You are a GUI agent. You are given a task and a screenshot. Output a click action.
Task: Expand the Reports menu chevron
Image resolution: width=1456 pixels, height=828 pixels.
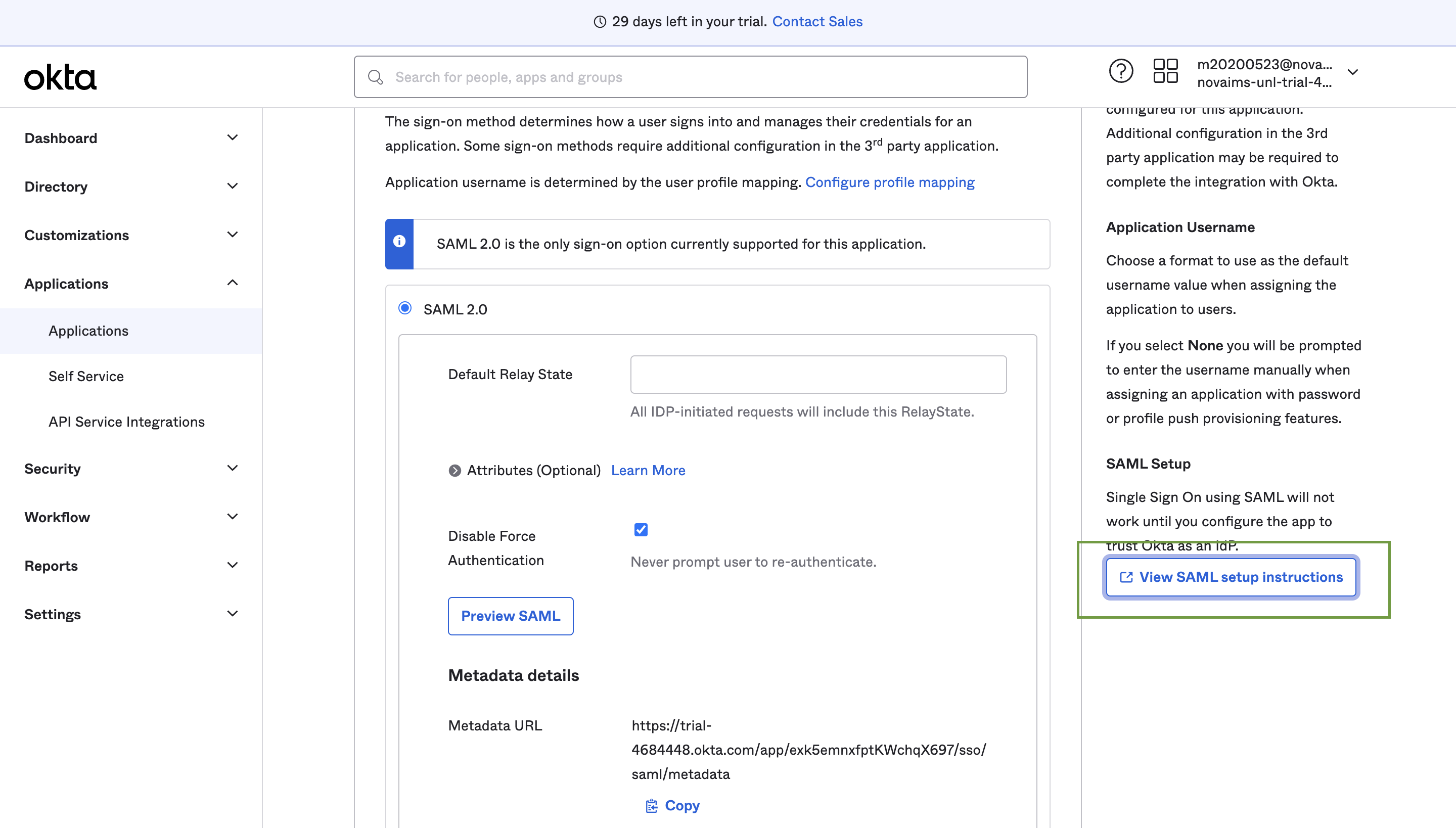click(x=233, y=565)
